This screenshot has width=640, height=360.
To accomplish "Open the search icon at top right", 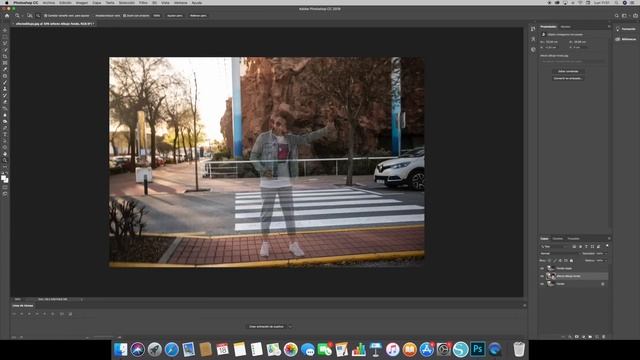I will 617,16.
